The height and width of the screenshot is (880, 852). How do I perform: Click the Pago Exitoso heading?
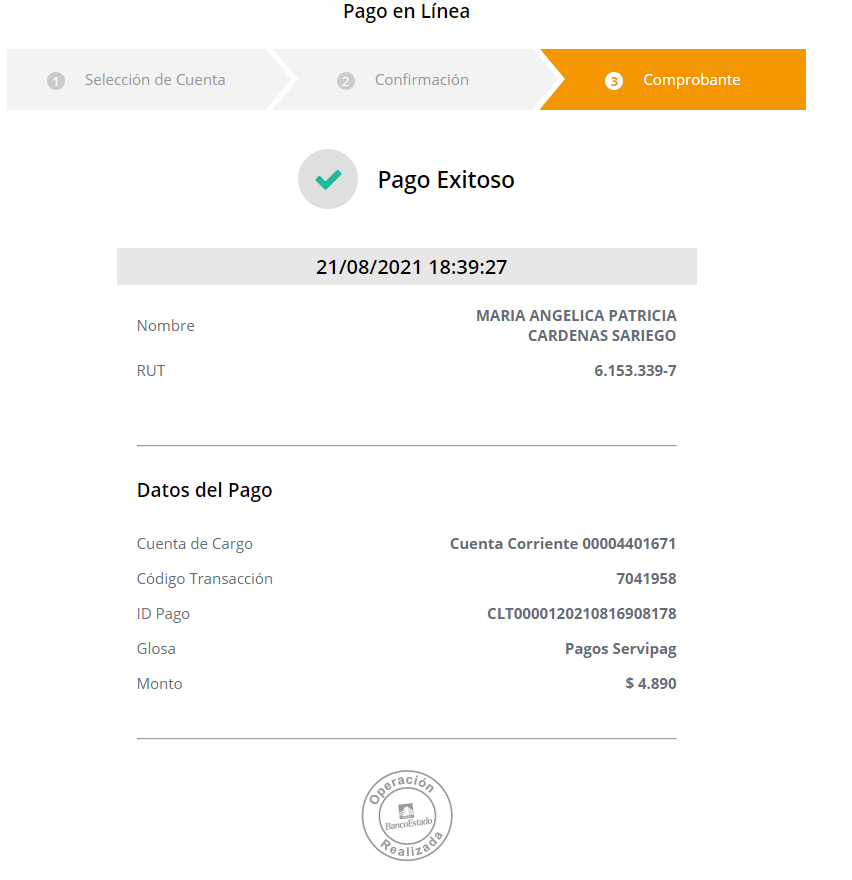446,180
